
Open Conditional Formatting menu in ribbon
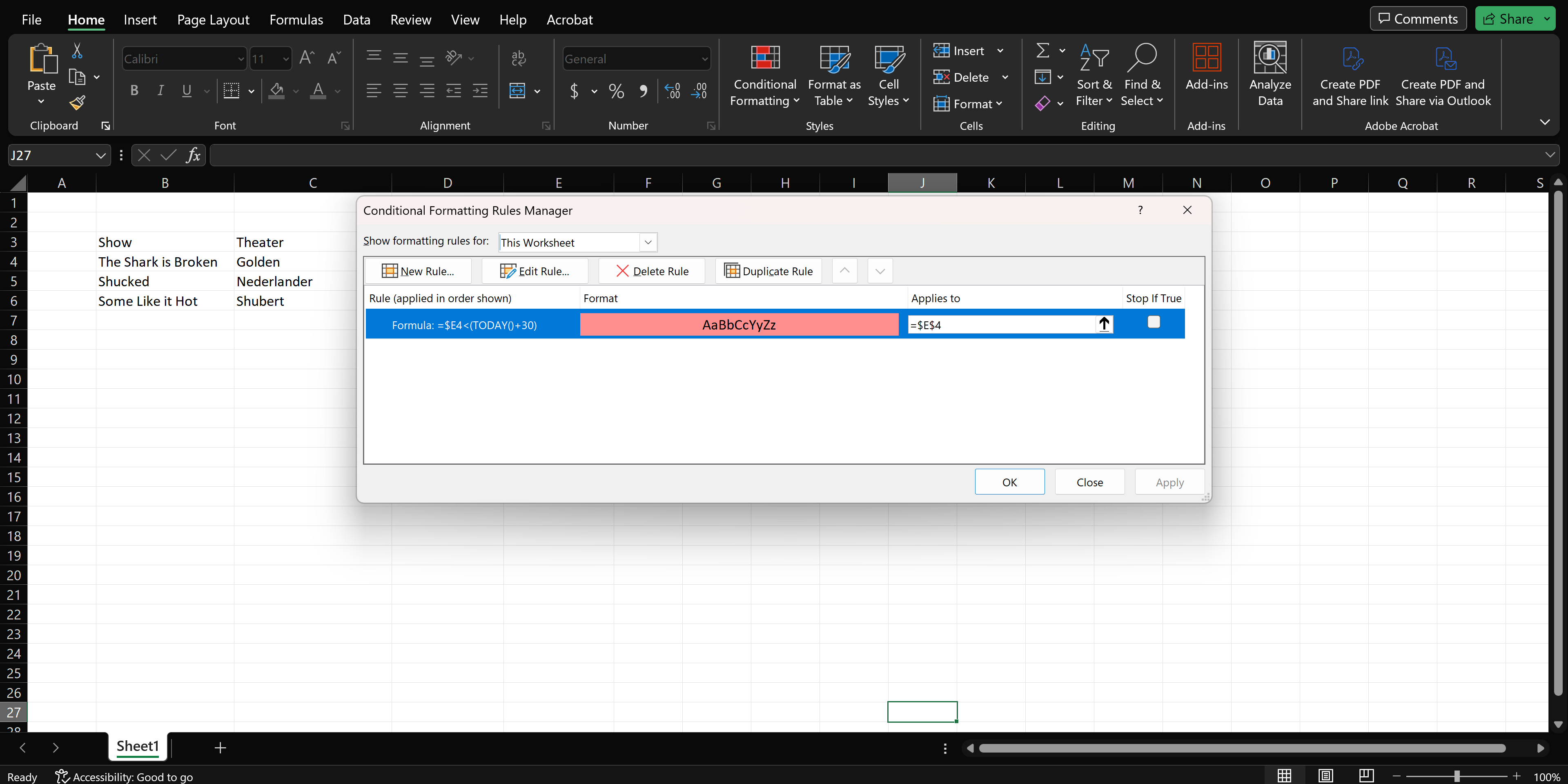click(764, 76)
